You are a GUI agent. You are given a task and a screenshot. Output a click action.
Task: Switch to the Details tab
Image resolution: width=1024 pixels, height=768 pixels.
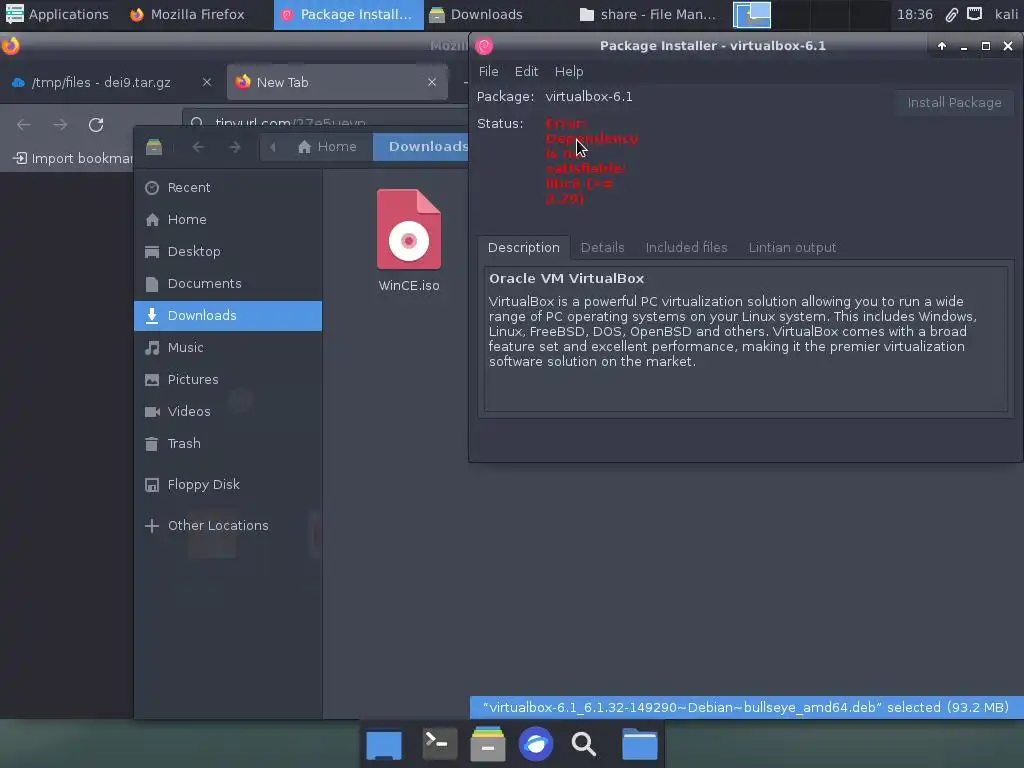(602, 248)
